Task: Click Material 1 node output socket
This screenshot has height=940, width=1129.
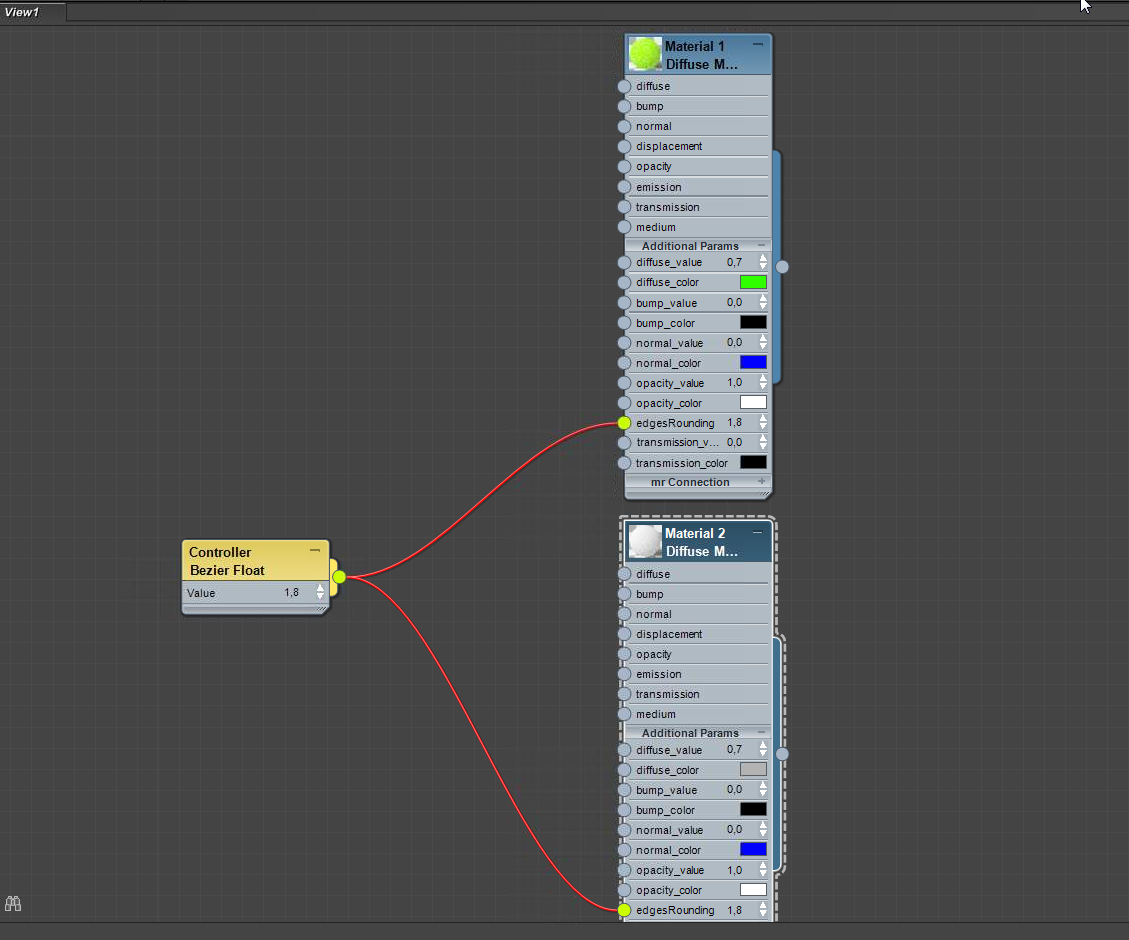Action: [x=782, y=267]
